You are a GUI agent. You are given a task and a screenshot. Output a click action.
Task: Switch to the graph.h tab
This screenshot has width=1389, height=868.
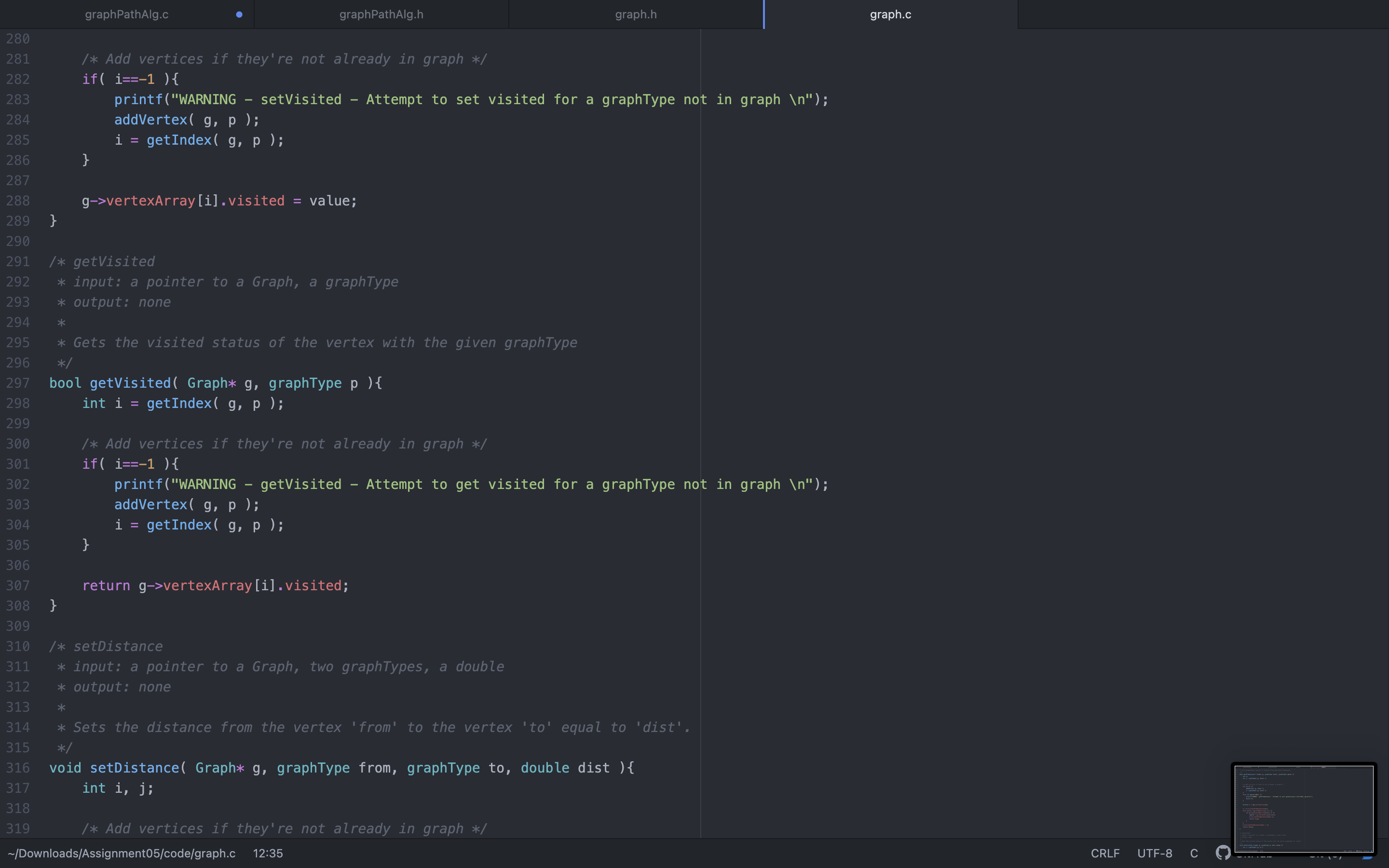(635, 14)
